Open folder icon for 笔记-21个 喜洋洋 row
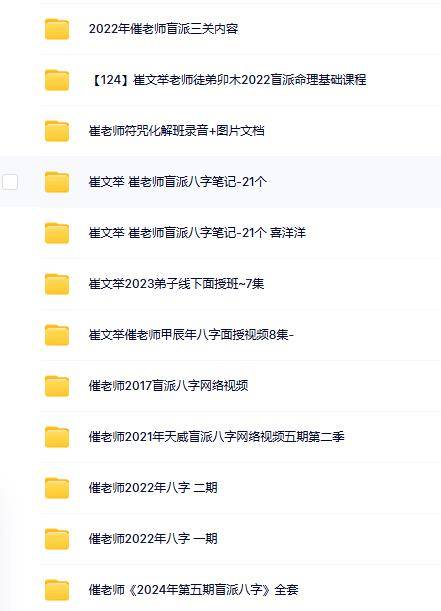Screen dimensions: 441x611 point(57,233)
